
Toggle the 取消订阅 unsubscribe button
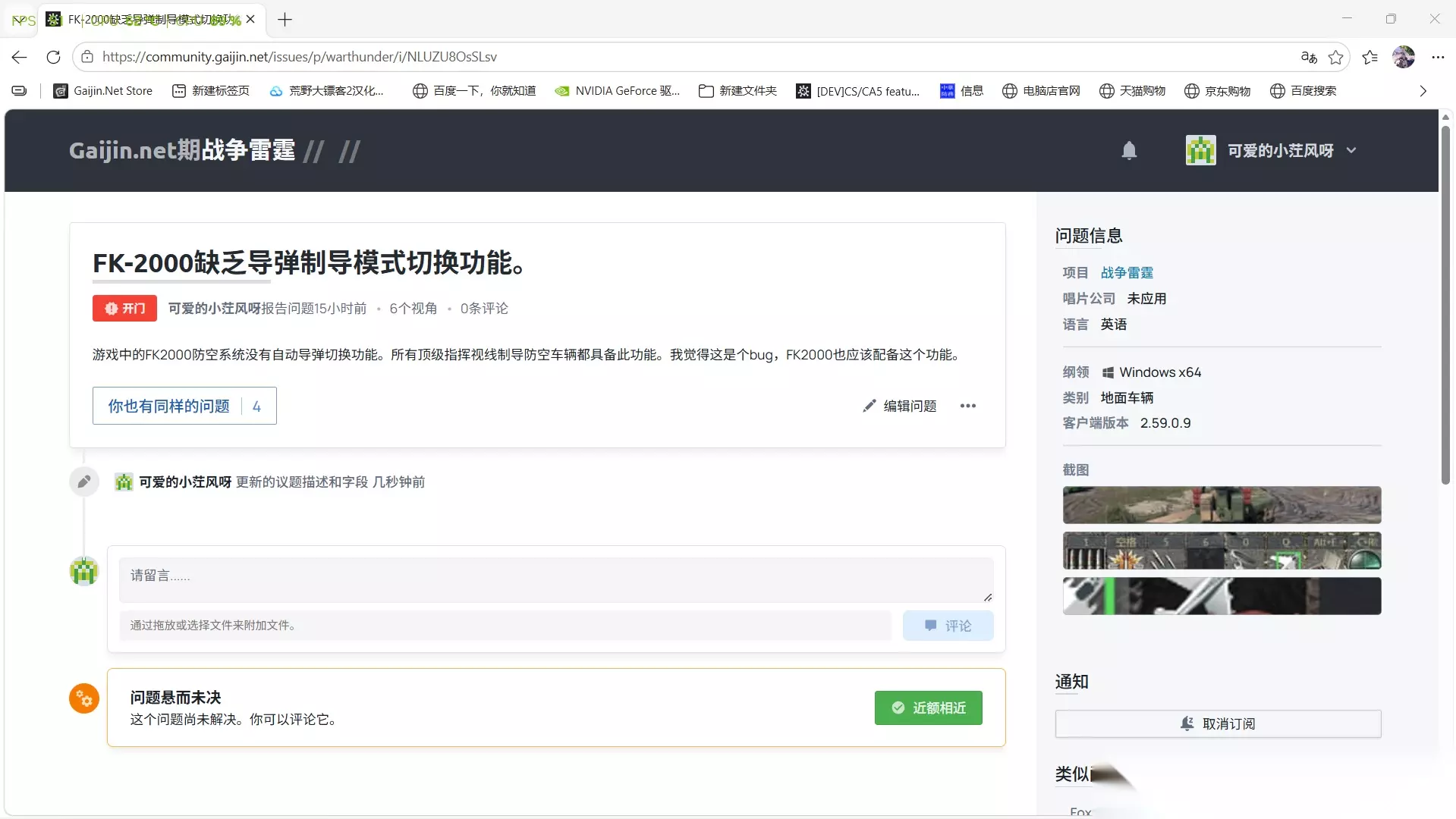point(1218,723)
